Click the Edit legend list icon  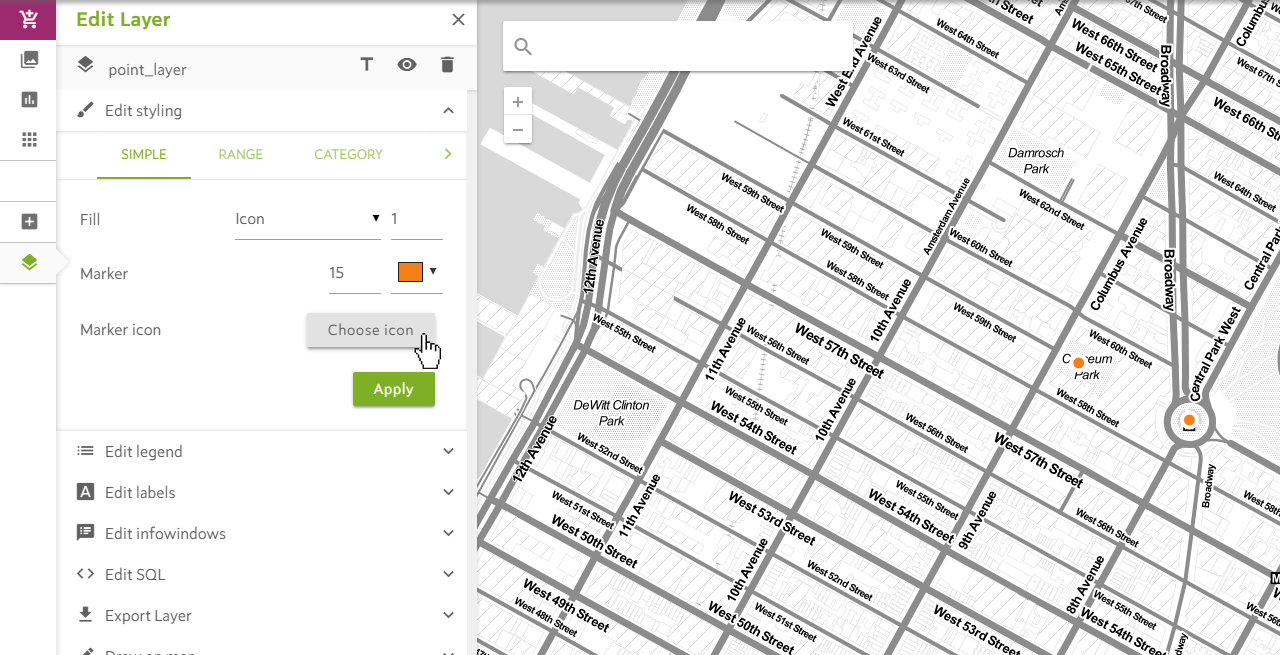tap(86, 451)
